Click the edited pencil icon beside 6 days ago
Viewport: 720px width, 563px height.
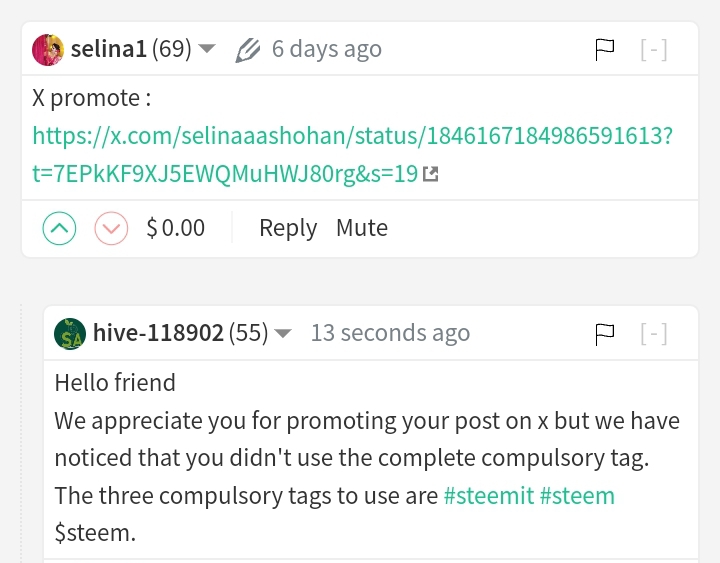click(x=248, y=50)
